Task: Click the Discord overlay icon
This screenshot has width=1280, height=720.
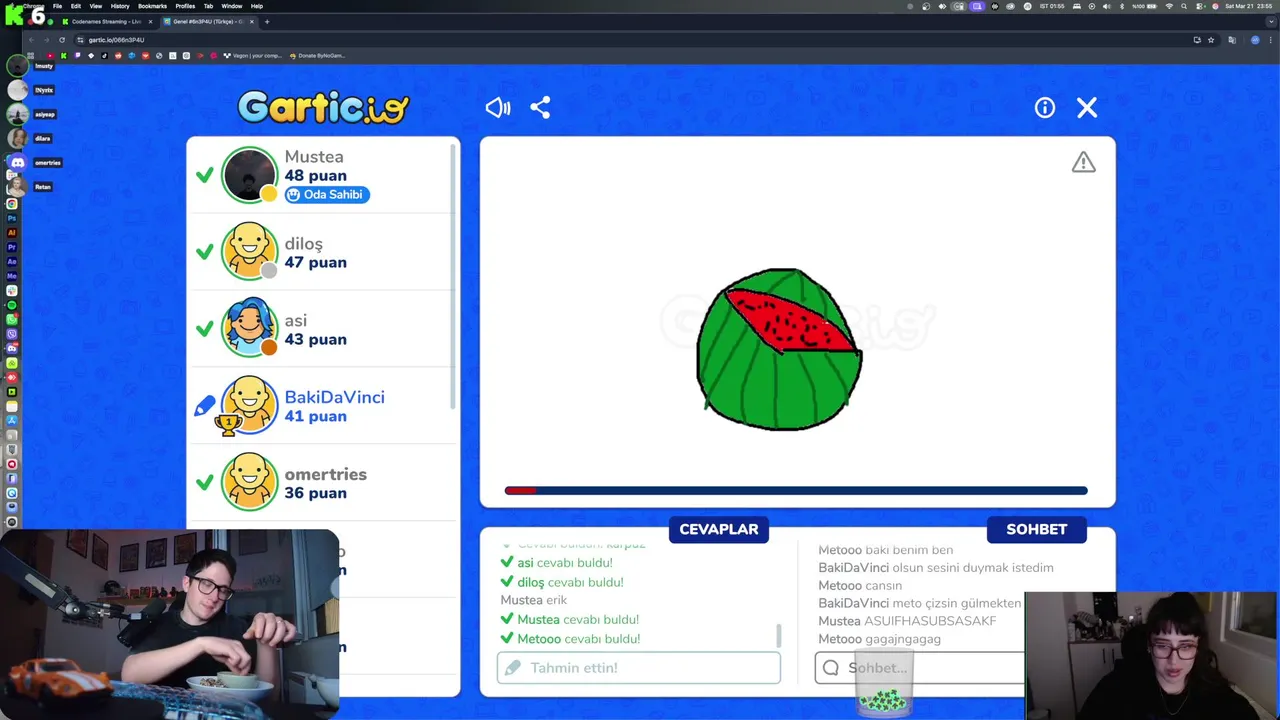Action: 17,162
